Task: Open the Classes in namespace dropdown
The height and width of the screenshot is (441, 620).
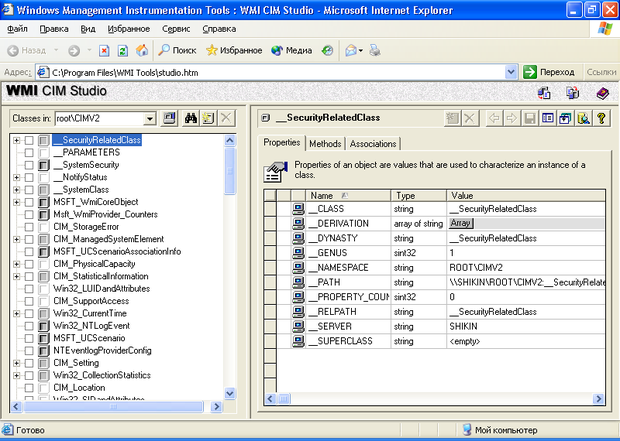Action: [x=149, y=118]
